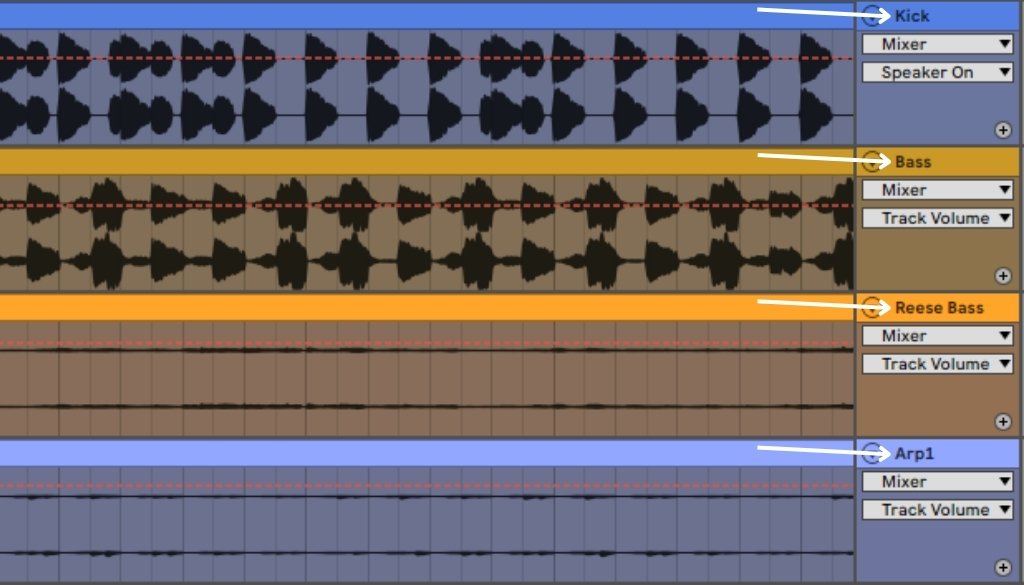Click the Kick track red automation line
The height and width of the screenshot is (585, 1024).
click(x=427, y=58)
